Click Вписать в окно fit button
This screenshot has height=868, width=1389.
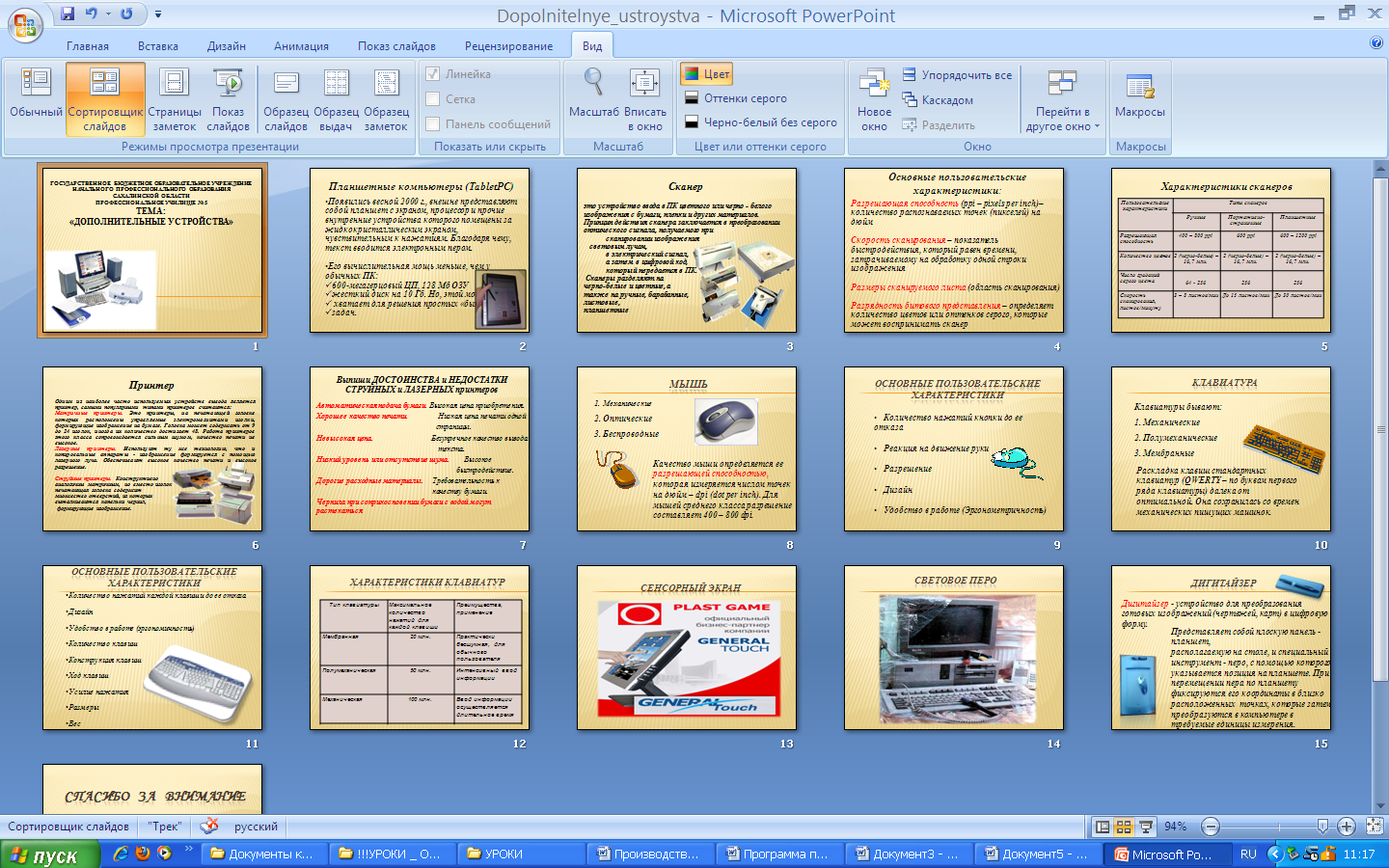click(x=645, y=98)
